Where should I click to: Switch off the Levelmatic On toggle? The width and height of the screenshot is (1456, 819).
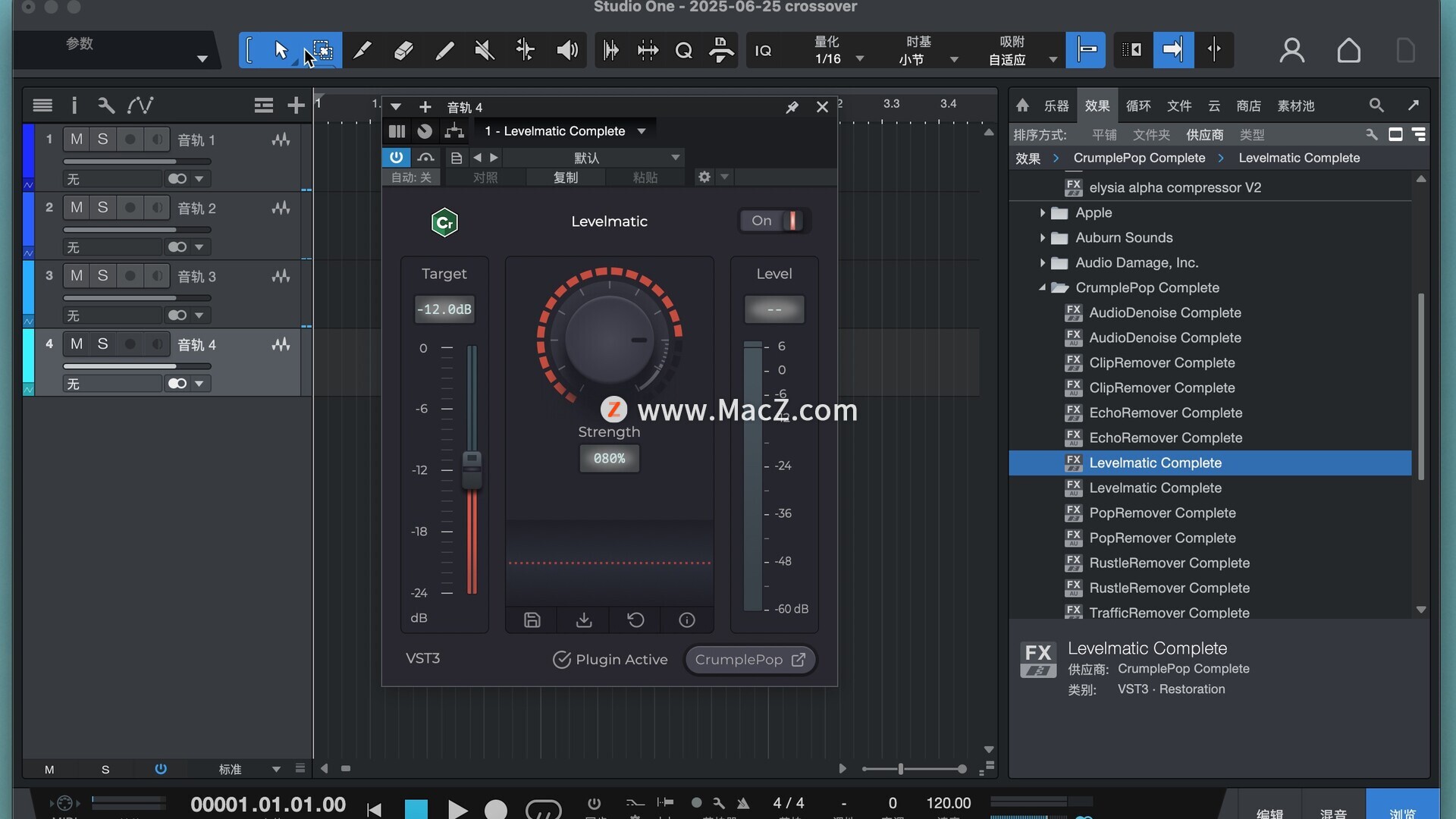[774, 221]
